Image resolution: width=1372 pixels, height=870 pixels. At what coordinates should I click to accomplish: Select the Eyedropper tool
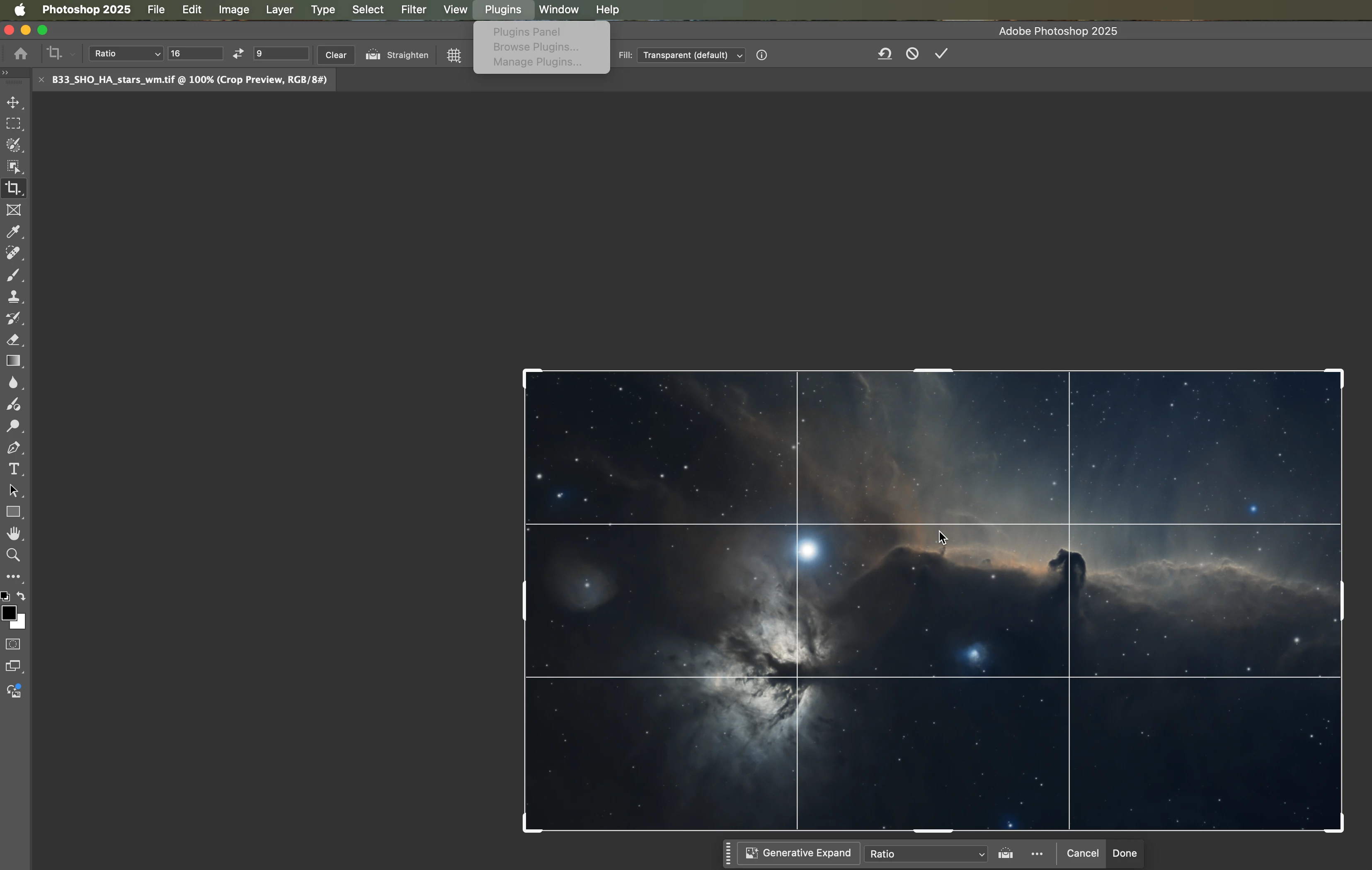coord(13,231)
